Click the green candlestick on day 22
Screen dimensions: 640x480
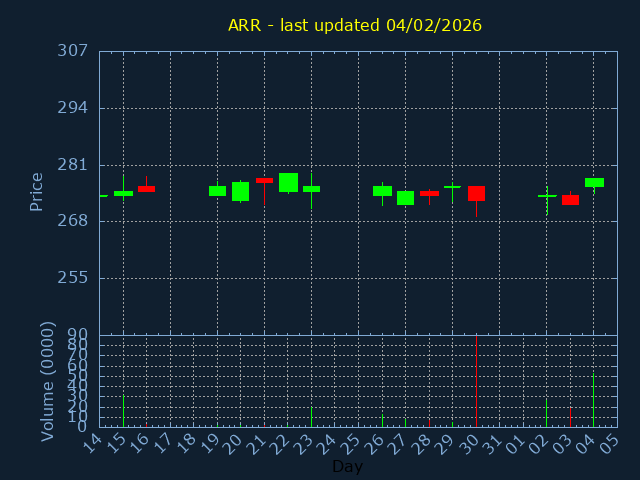pos(288,182)
